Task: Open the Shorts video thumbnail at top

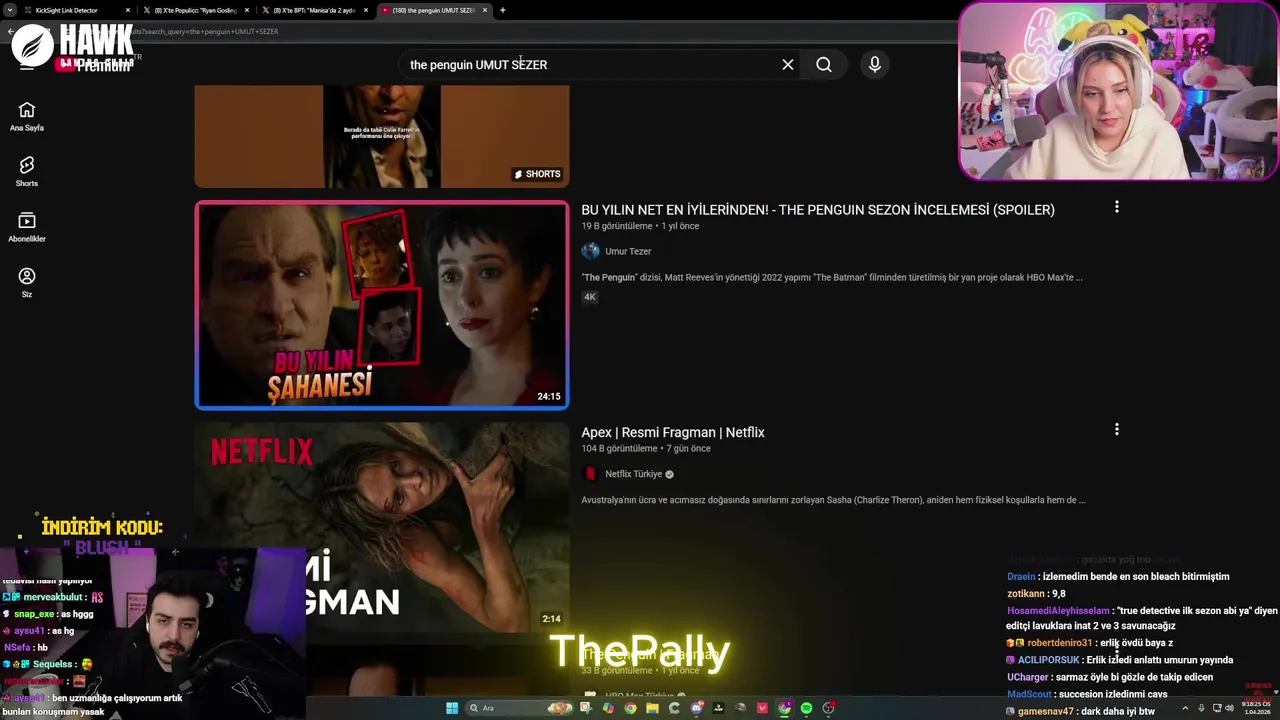Action: 382,136
